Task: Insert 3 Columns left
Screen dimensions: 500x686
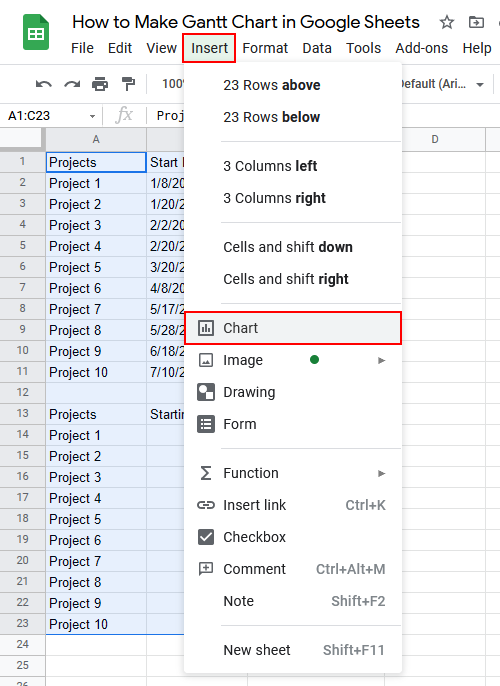Action: 293,166
